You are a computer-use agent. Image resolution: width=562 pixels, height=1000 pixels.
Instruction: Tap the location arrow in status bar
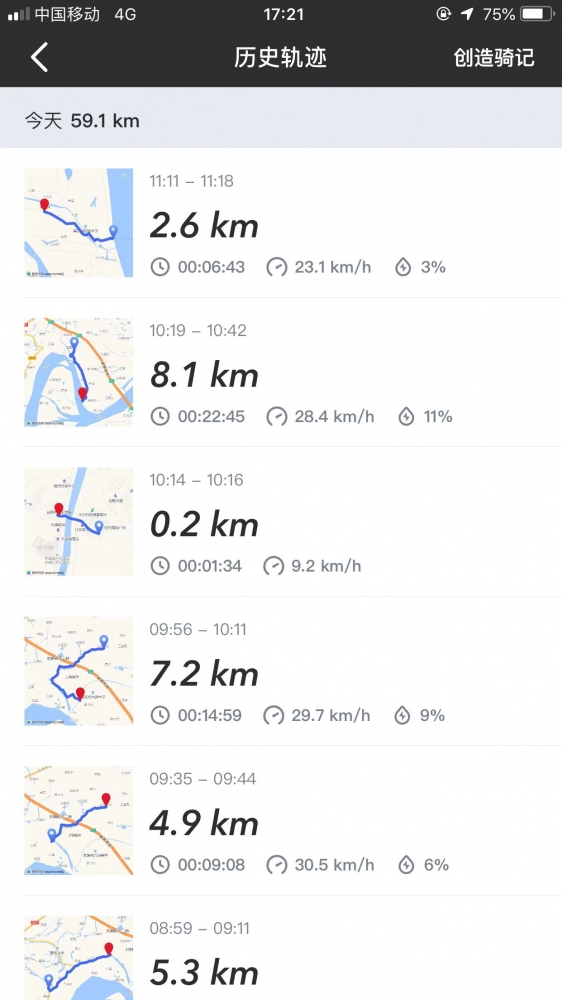(x=468, y=14)
